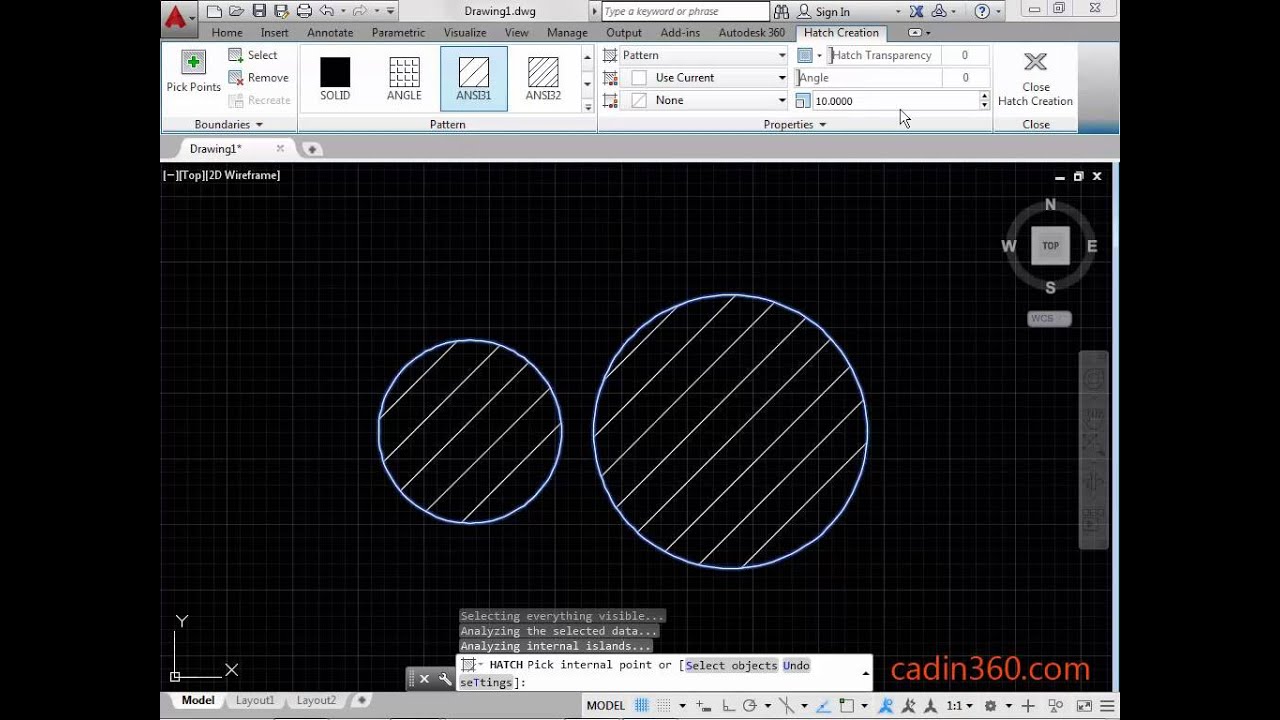Click the hatch Angle slider
Screen dimensions: 1280x720
point(868,77)
